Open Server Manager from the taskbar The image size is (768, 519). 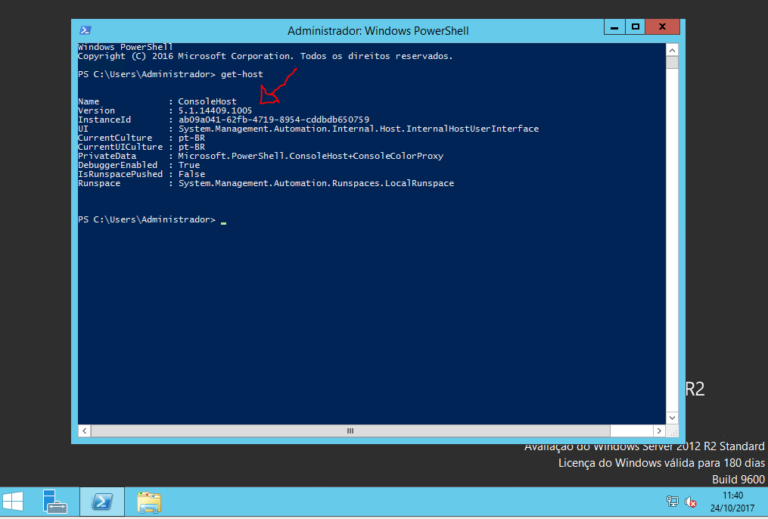56,502
